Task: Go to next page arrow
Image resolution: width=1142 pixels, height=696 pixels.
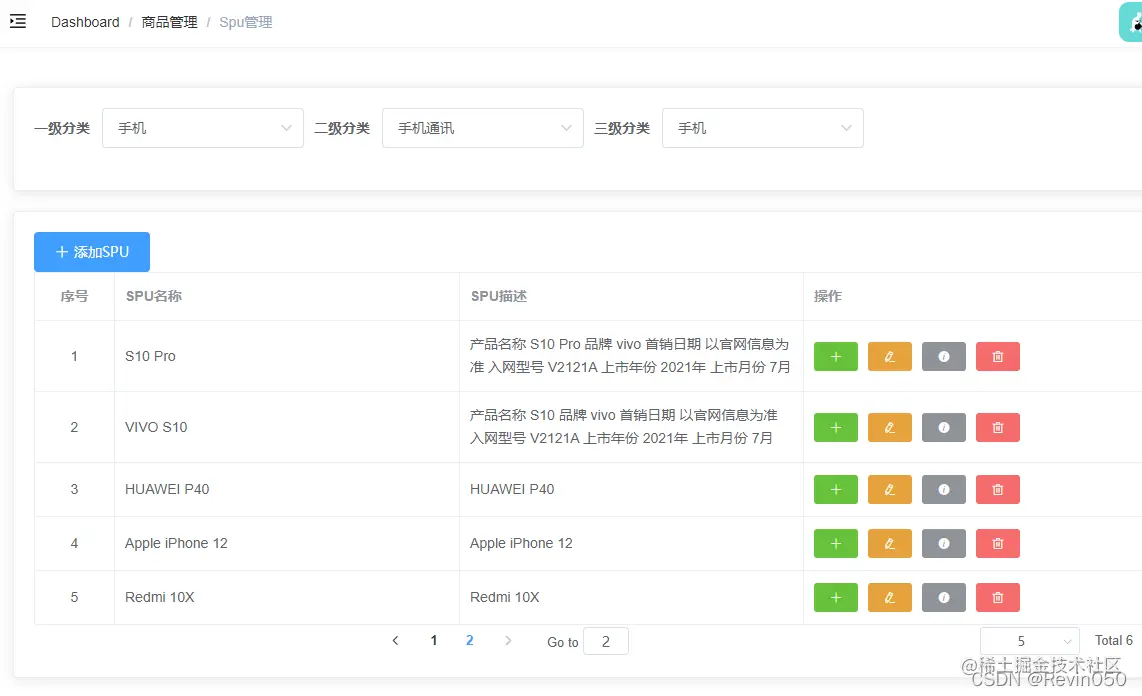Action: coord(508,641)
